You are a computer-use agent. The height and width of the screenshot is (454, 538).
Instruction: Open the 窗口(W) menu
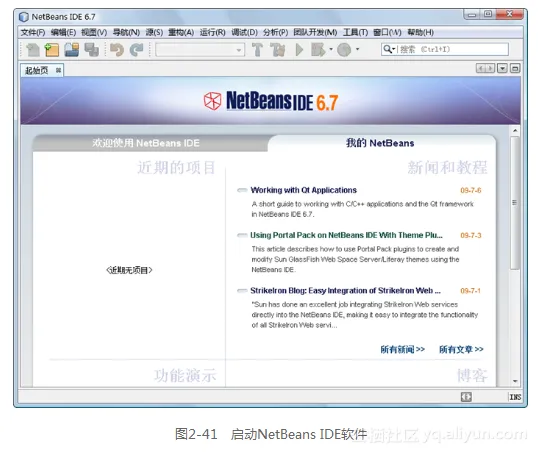[387, 32]
